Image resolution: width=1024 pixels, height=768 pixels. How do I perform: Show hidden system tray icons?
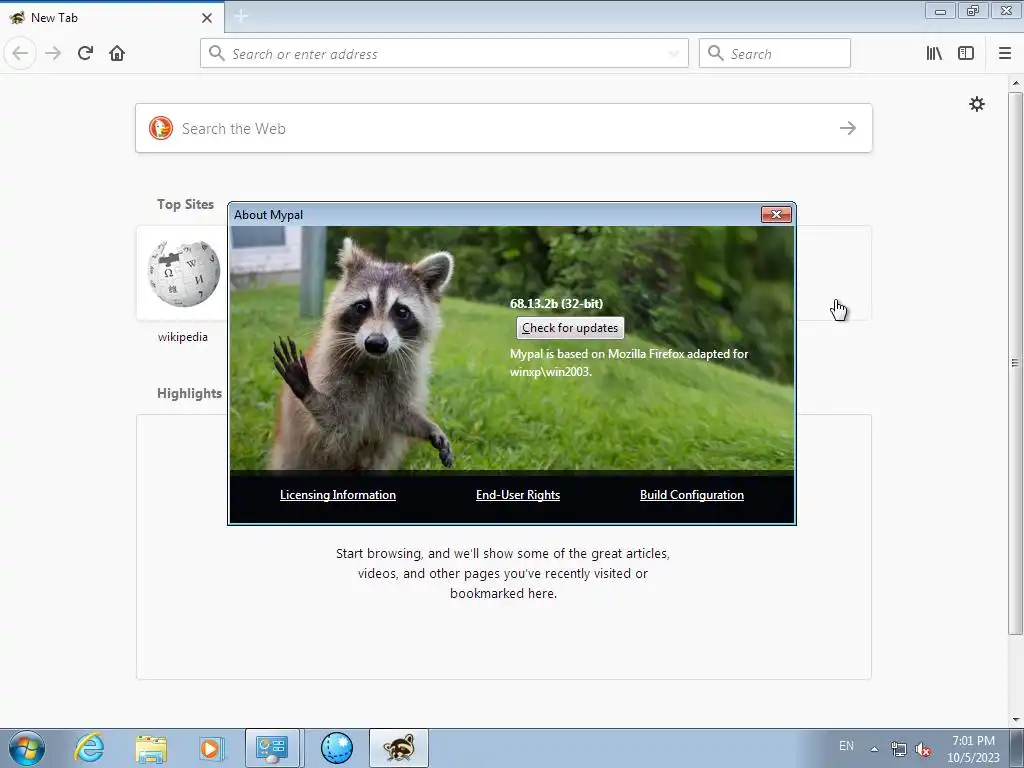pyautogui.click(x=874, y=749)
